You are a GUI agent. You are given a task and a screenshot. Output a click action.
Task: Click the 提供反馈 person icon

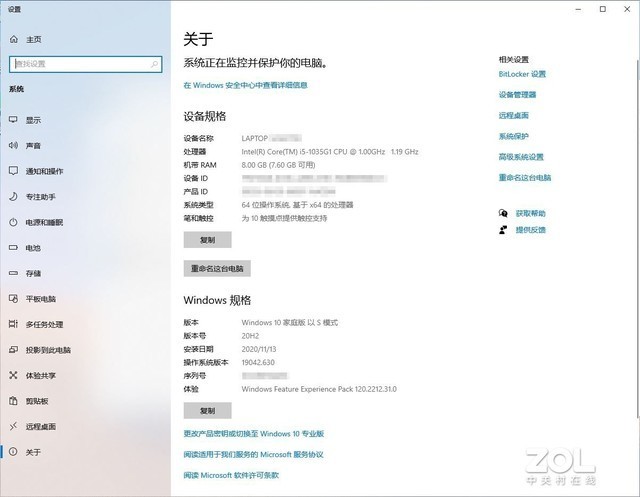click(x=503, y=230)
